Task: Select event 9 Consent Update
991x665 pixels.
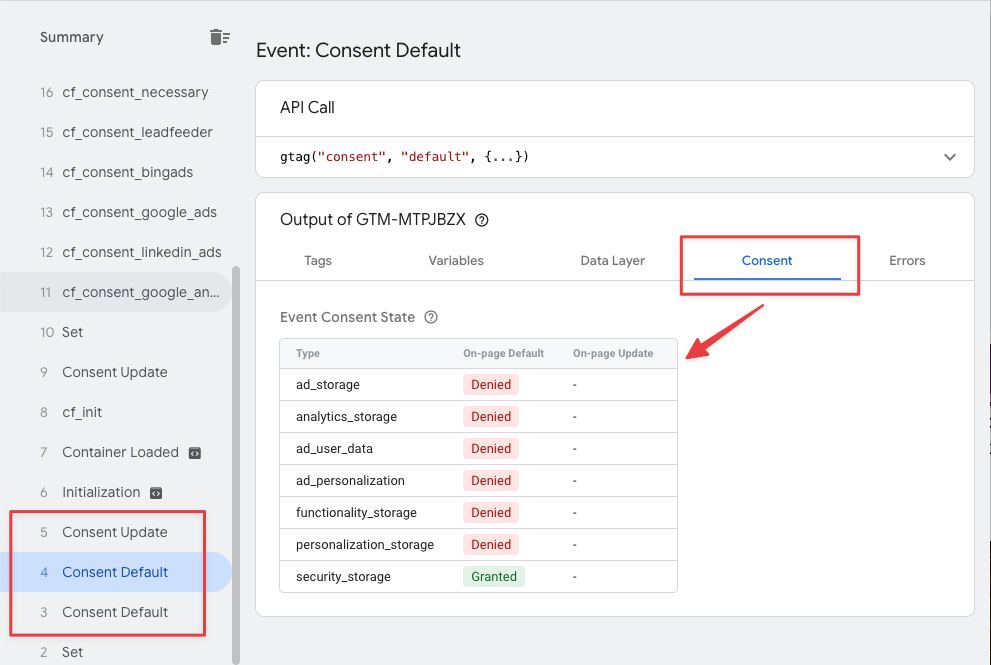Action: (116, 372)
